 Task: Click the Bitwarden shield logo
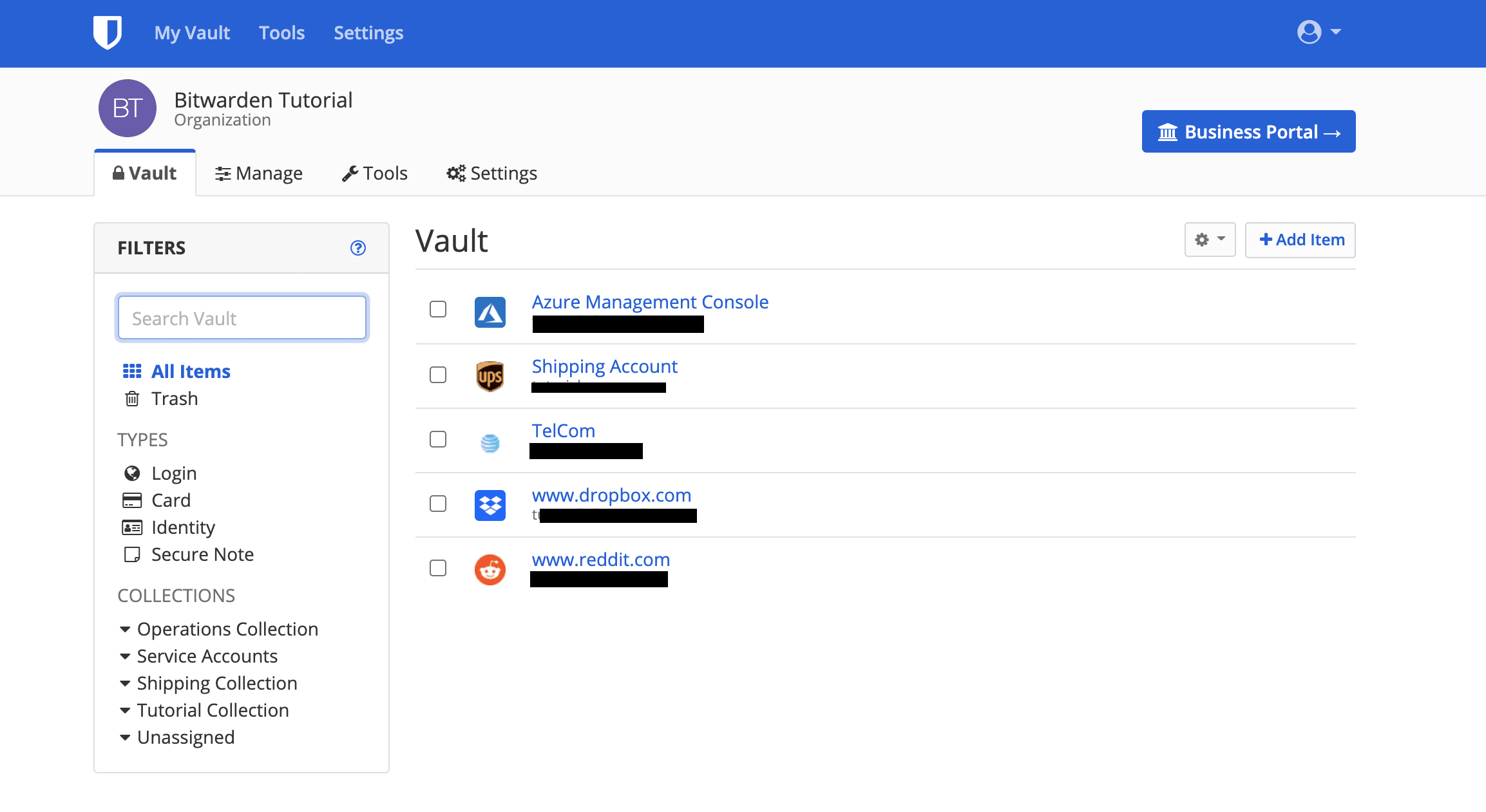pos(107,32)
